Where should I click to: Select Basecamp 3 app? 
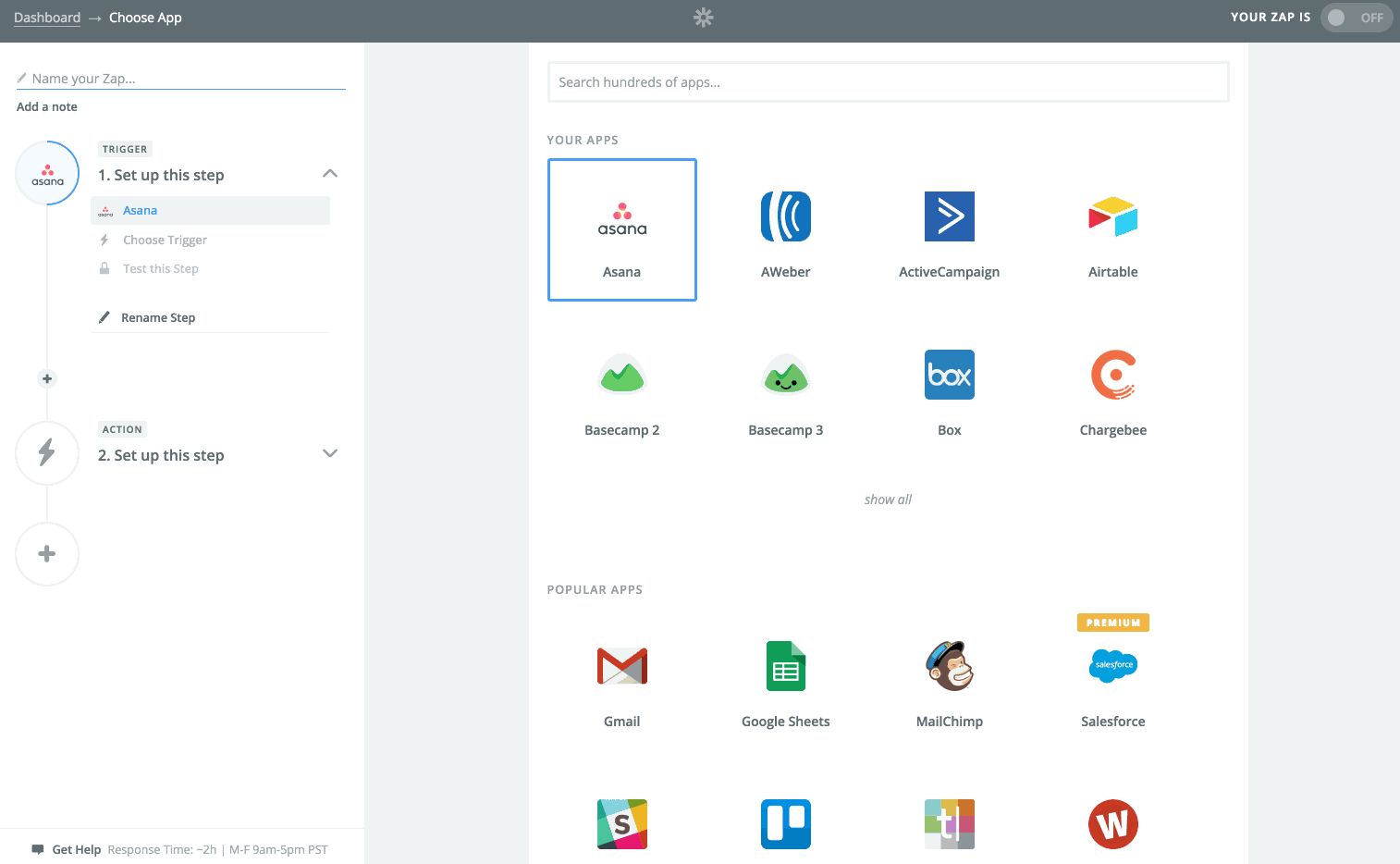point(786,389)
